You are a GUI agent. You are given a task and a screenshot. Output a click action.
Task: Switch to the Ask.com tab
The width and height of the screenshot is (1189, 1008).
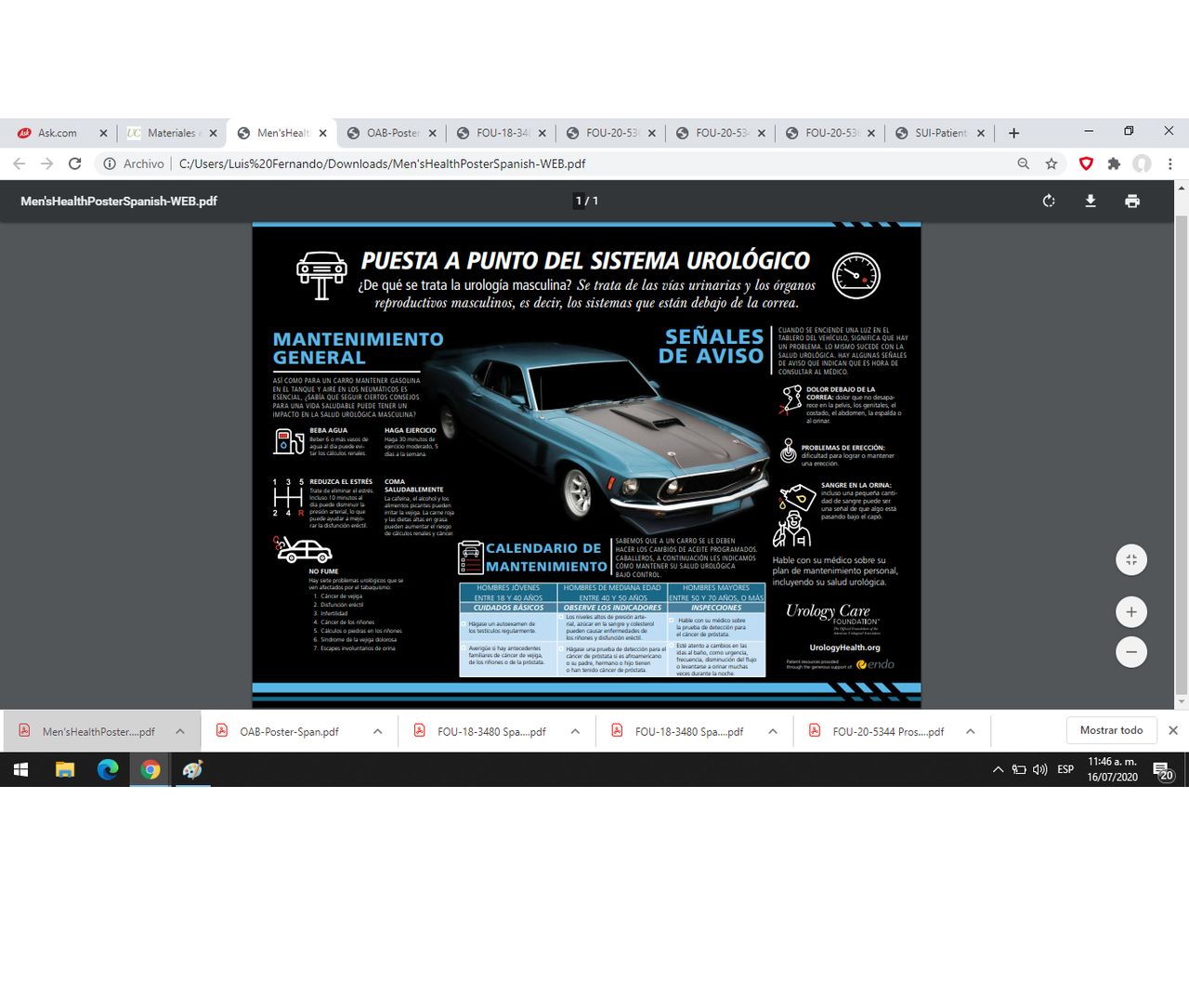click(x=57, y=133)
